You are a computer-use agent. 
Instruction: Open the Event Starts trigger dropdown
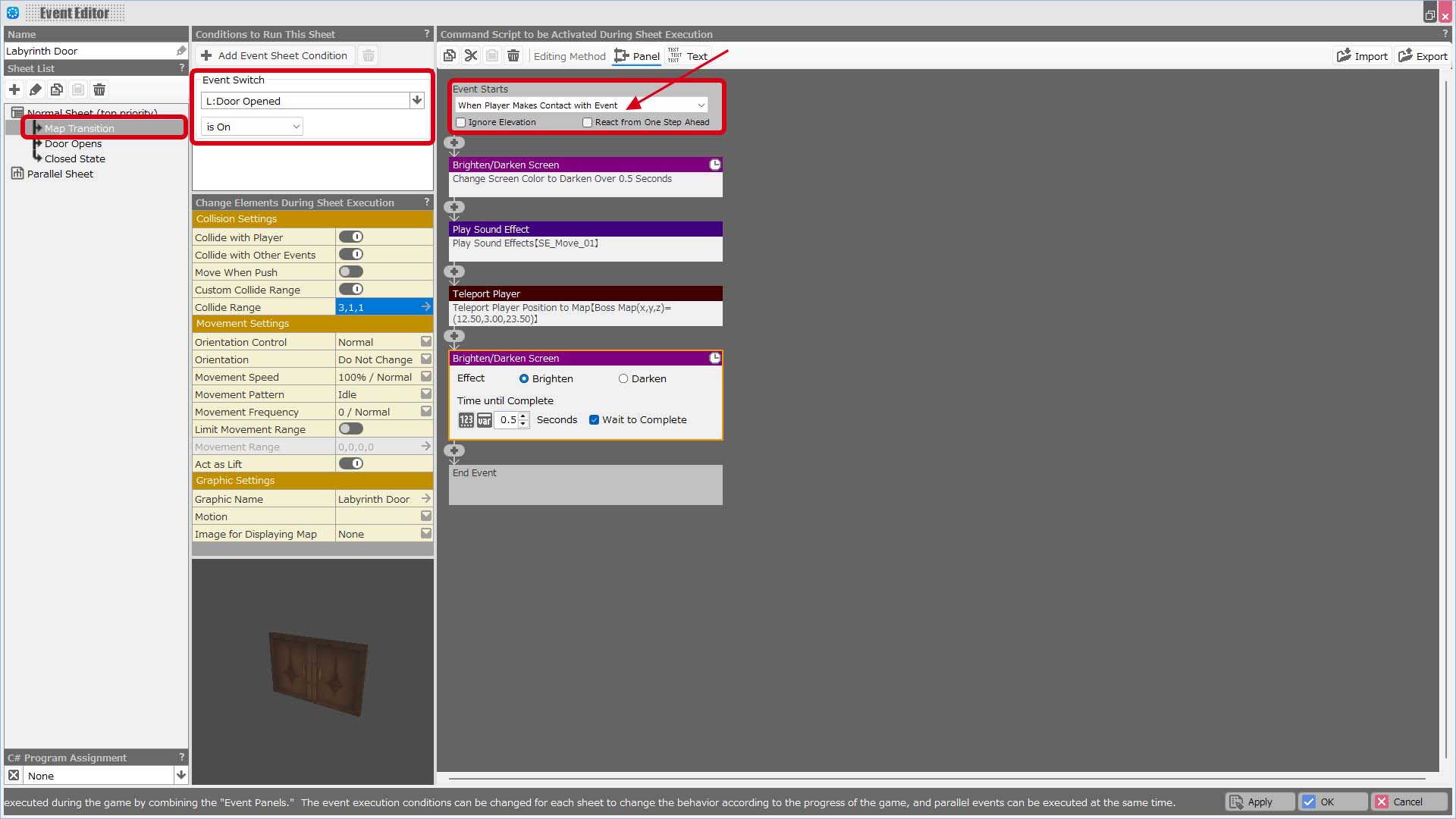582,105
